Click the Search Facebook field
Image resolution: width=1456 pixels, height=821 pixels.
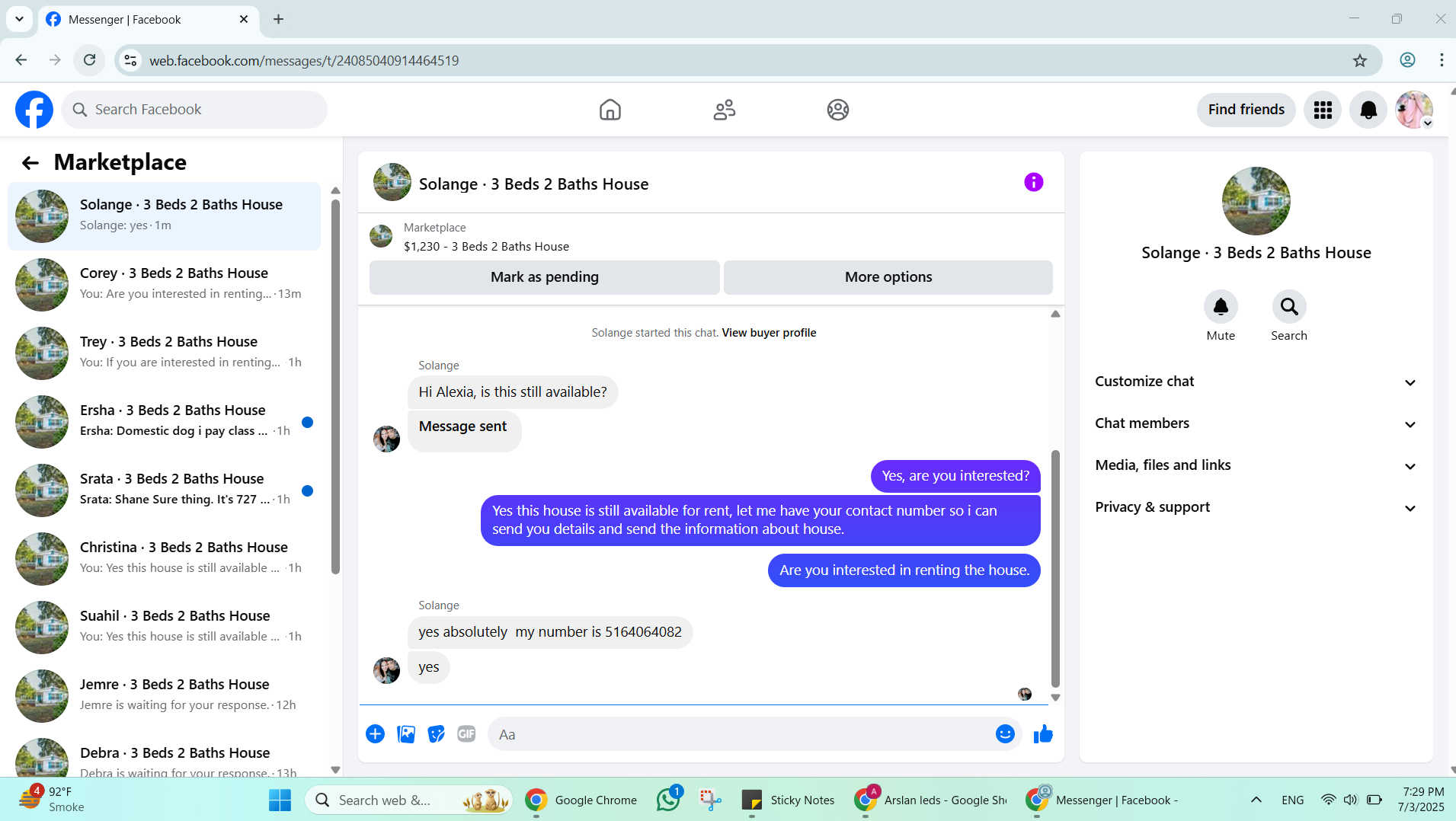click(x=194, y=110)
